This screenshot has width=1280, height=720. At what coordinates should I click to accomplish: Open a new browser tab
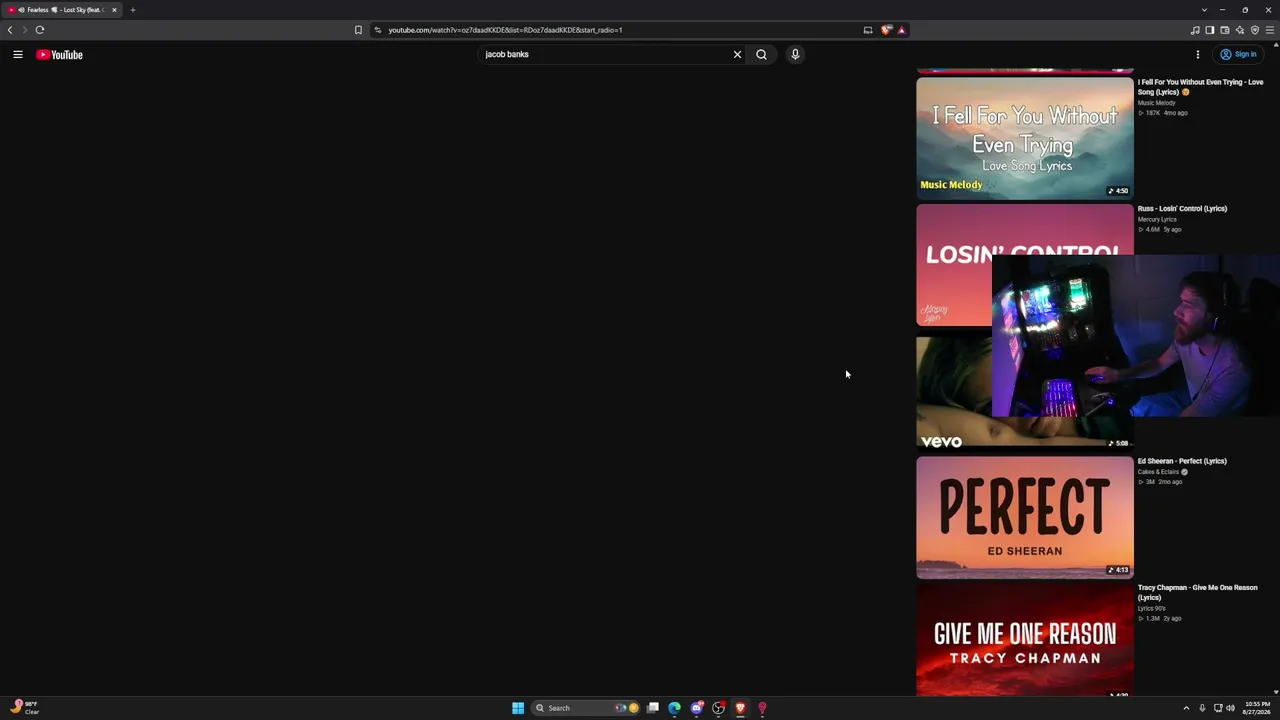pyautogui.click(x=132, y=10)
